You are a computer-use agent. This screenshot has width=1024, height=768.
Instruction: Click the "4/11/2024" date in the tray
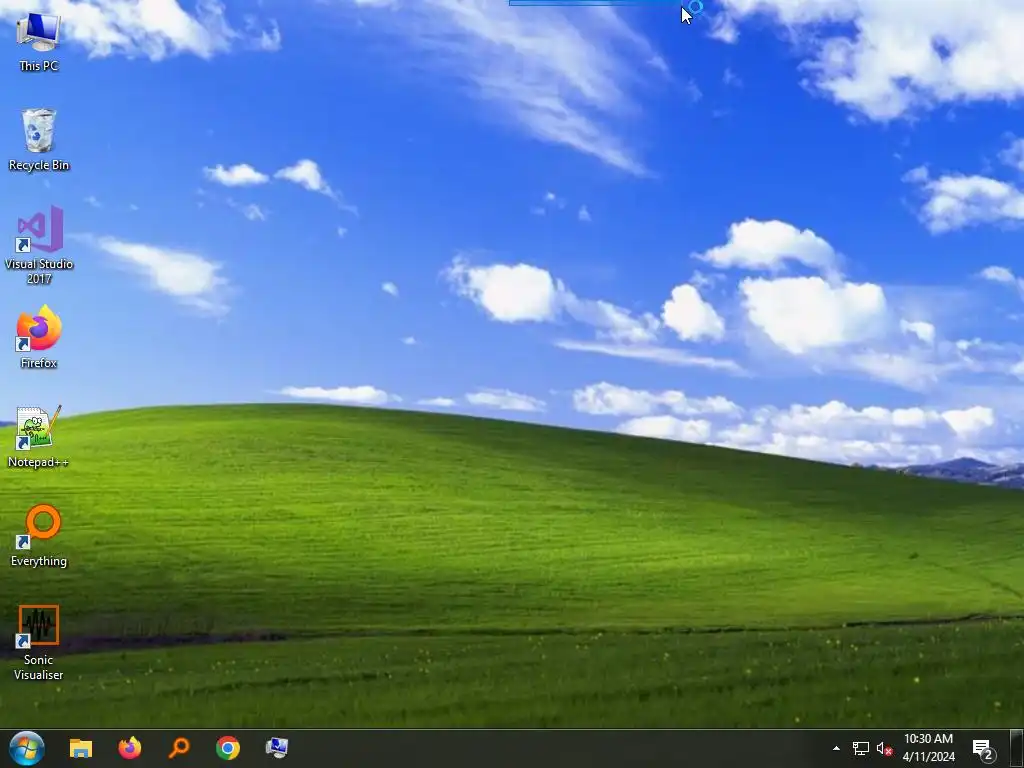(x=929, y=757)
